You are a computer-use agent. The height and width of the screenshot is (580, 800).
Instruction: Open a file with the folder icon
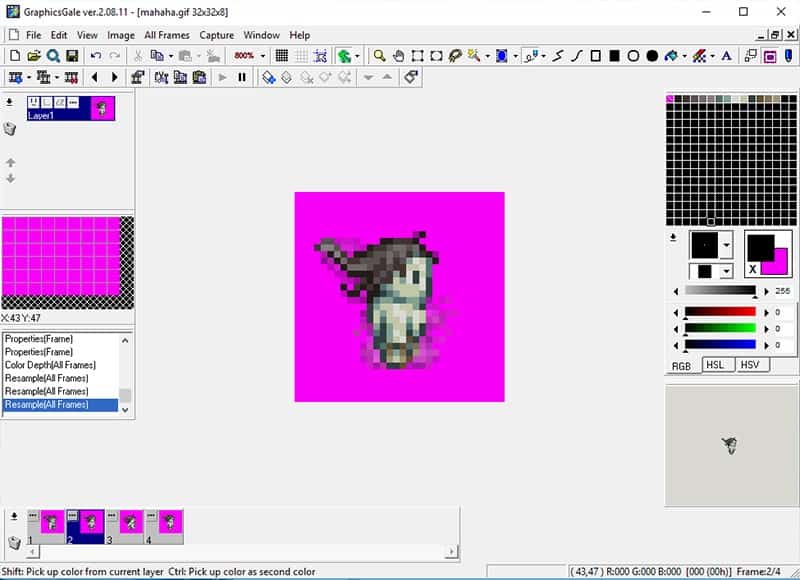(x=34, y=56)
